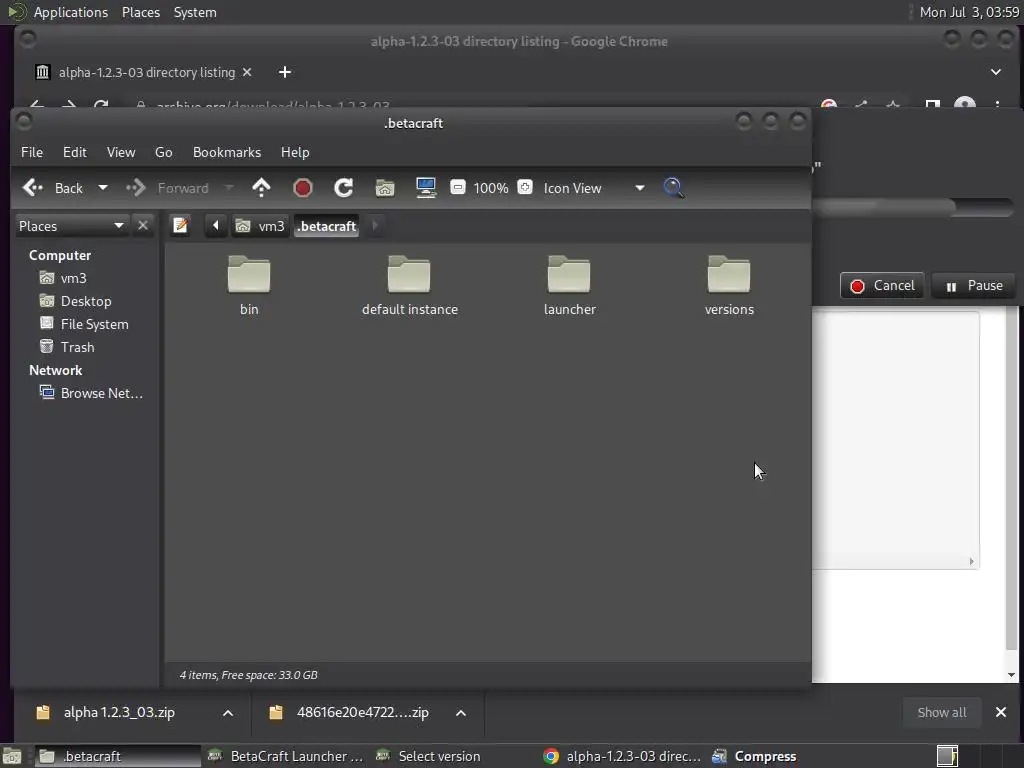Click the scroll down arrow in Chrome
This screenshot has height=768, width=1024.
(1011, 675)
